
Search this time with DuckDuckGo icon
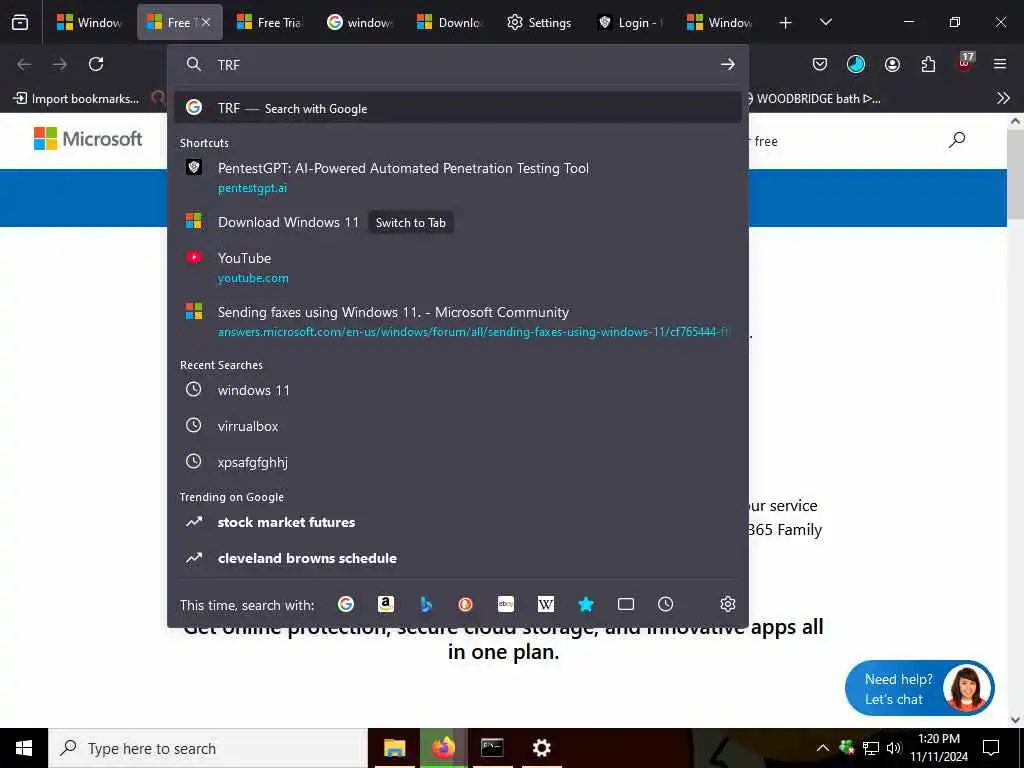pos(466,604)
